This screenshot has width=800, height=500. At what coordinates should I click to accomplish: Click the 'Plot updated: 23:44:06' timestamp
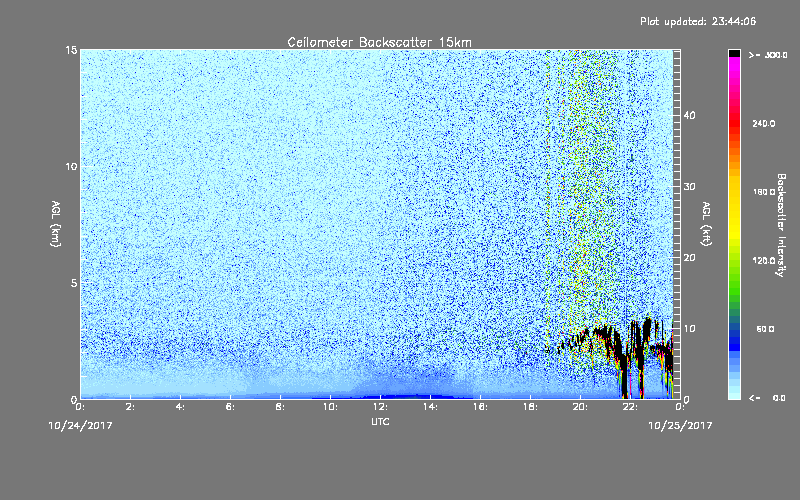(698, 21)
